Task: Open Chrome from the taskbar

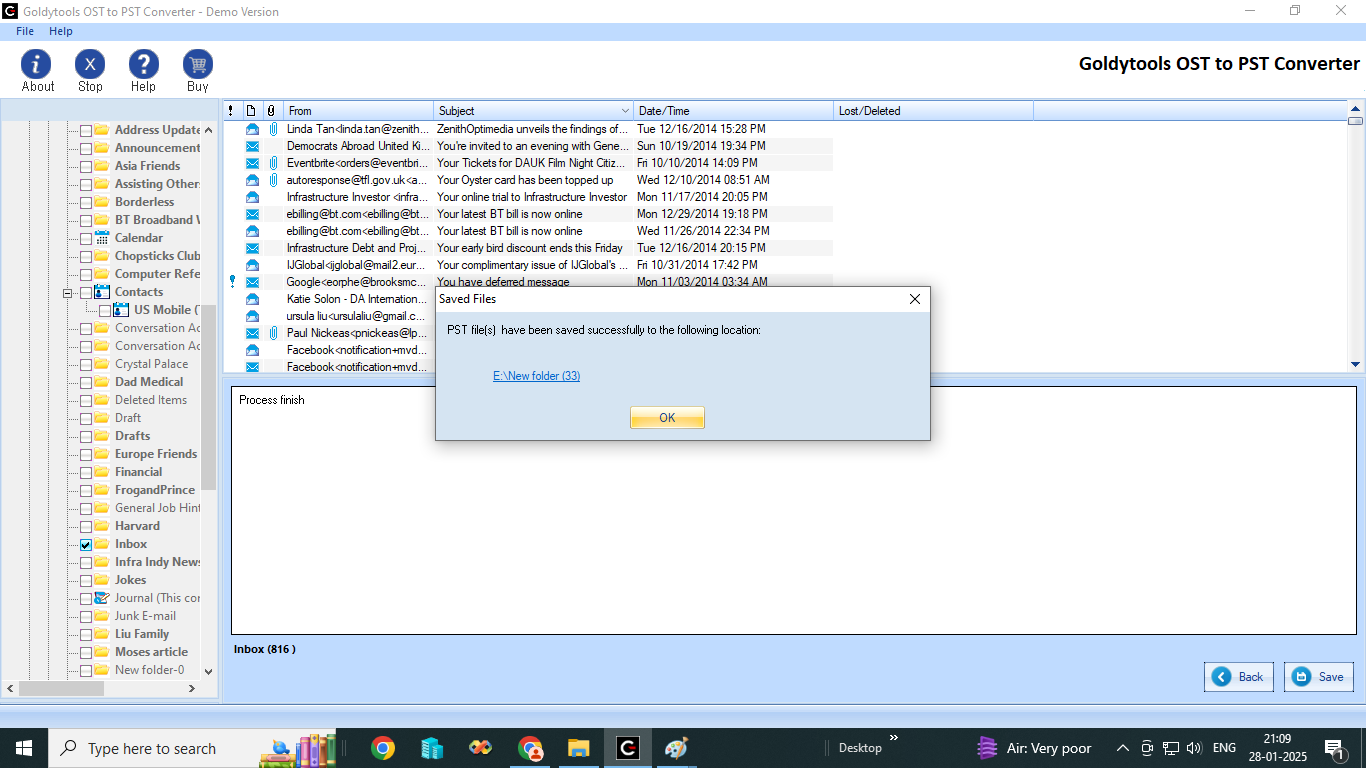Action: coord(382,748)
